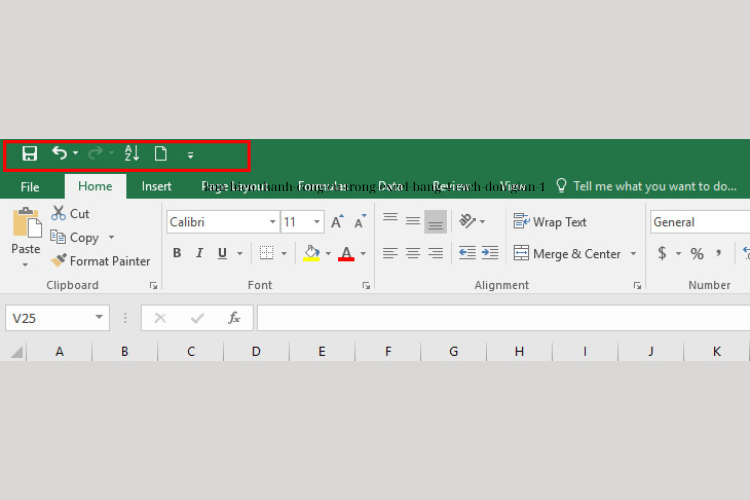The width and height of the screenshot is (750, 500).
Task: Click the Orientation text angle icon
Action: point(467,221)
